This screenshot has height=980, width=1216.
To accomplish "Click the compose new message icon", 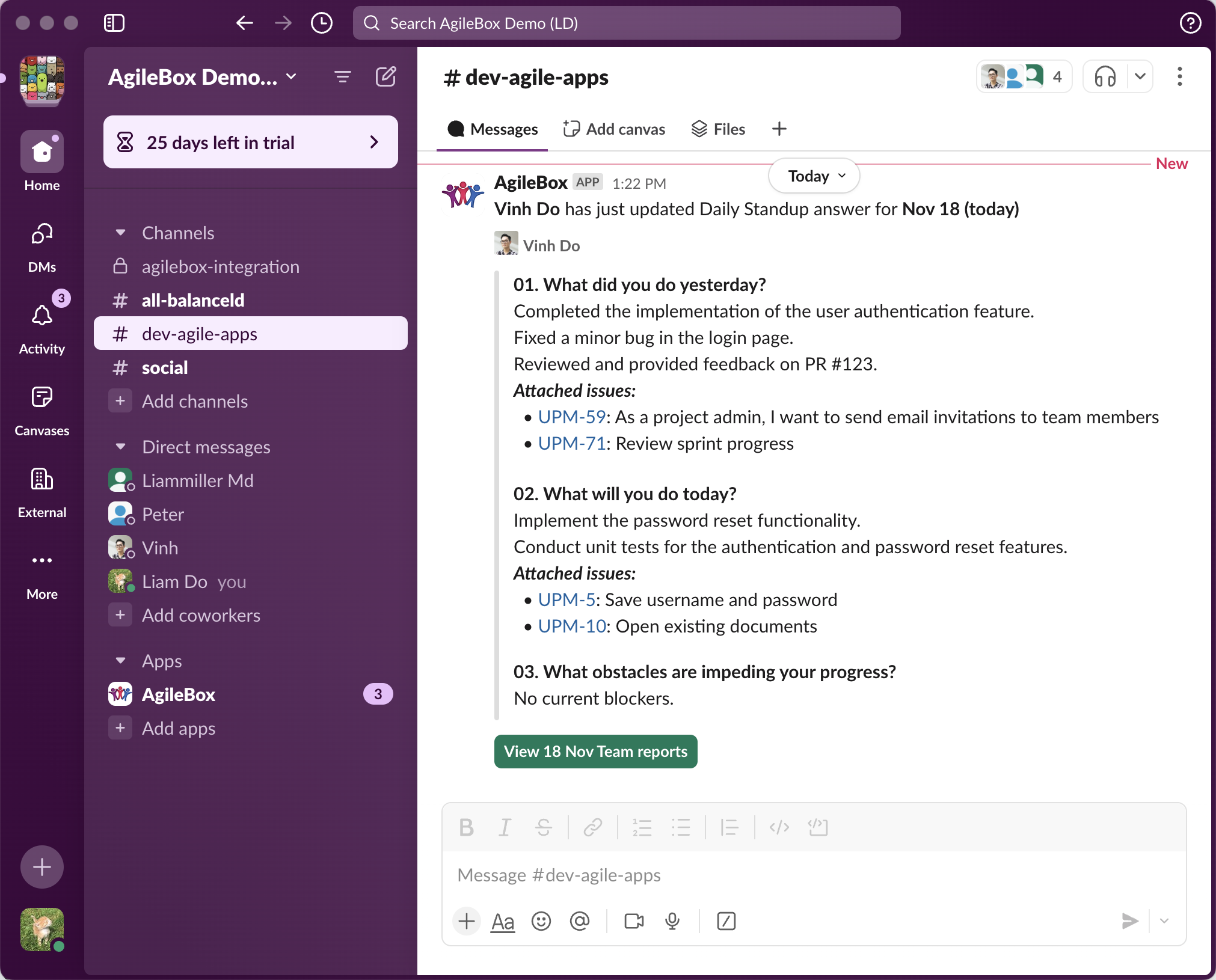I will coord(385,77).
